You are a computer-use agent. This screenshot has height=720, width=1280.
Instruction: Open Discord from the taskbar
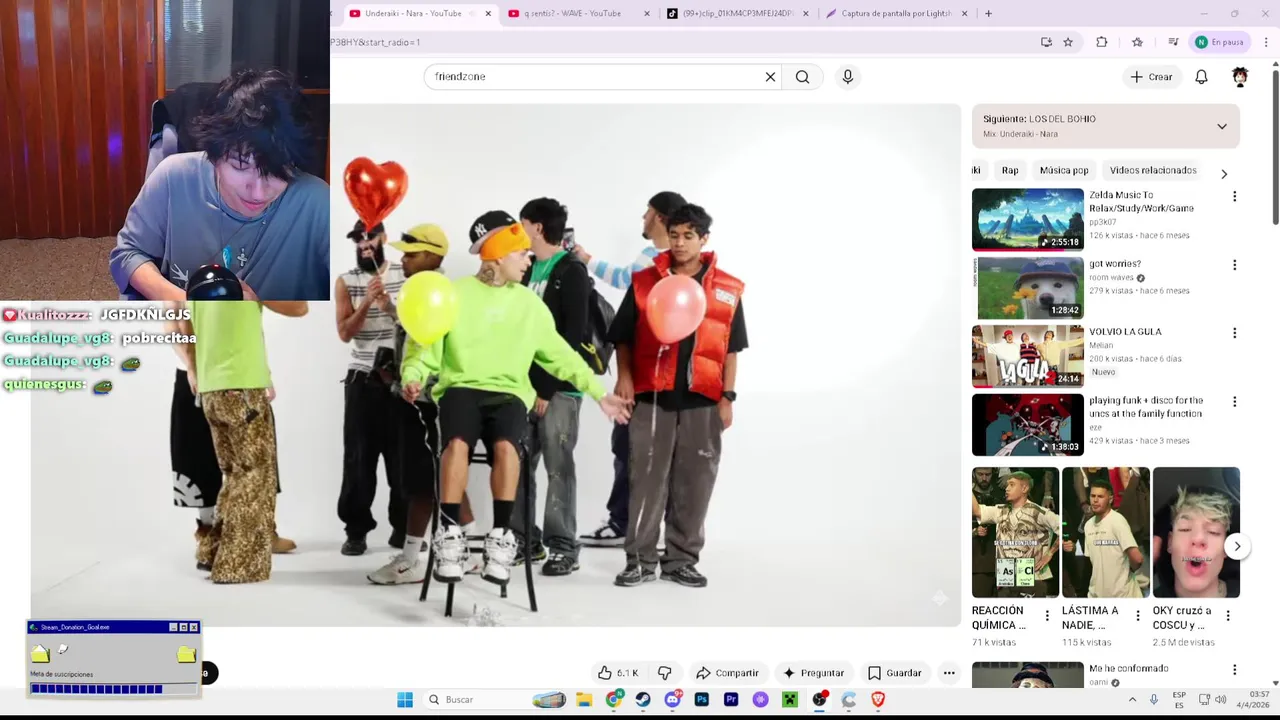click(x=672, y=700)
